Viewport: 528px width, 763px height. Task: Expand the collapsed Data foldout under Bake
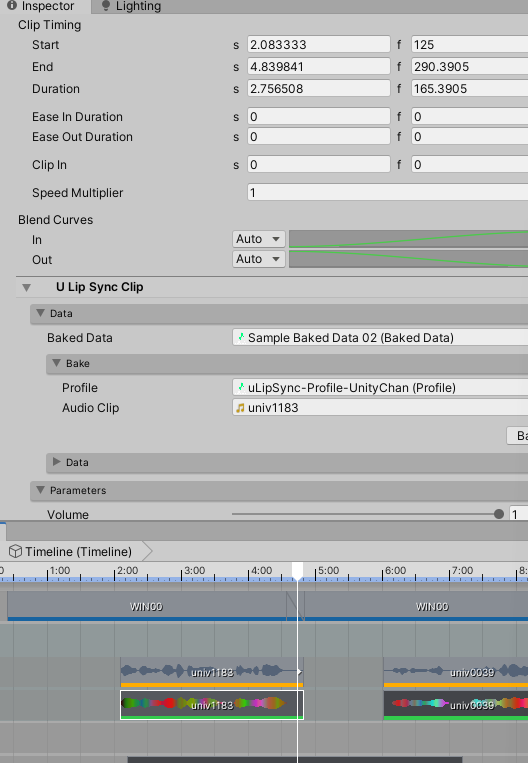click(56, 462)
